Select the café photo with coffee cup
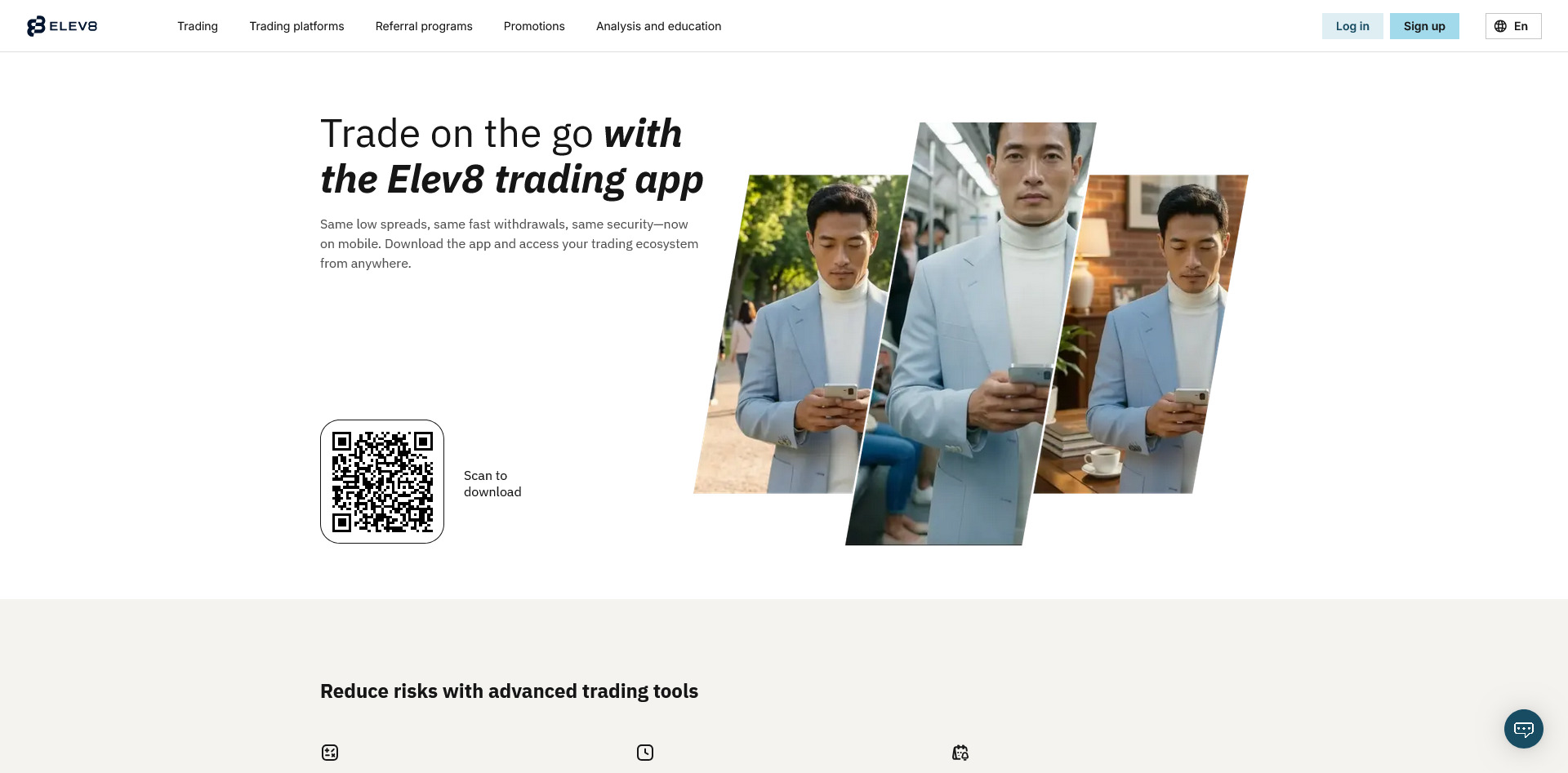The width and height of the screenshot is (1568, 773). 1143,343
